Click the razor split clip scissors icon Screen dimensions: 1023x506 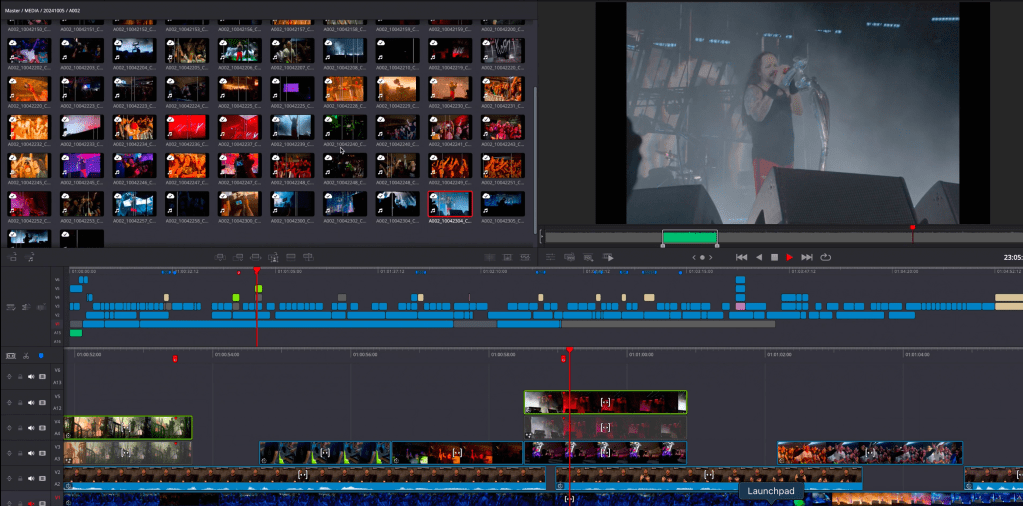coord(25,355)
